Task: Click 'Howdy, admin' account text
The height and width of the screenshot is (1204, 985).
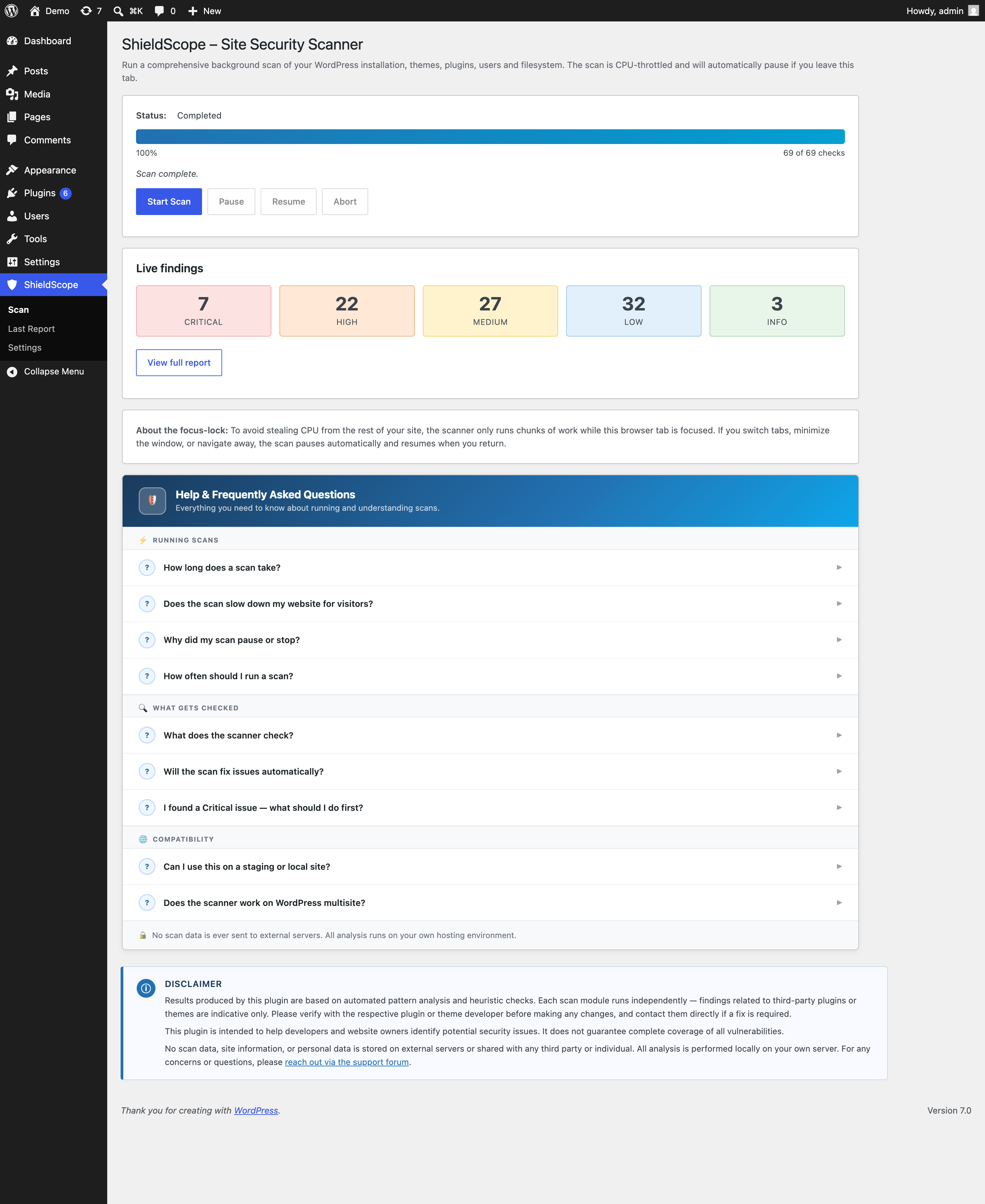Action: tap(934, 11)
